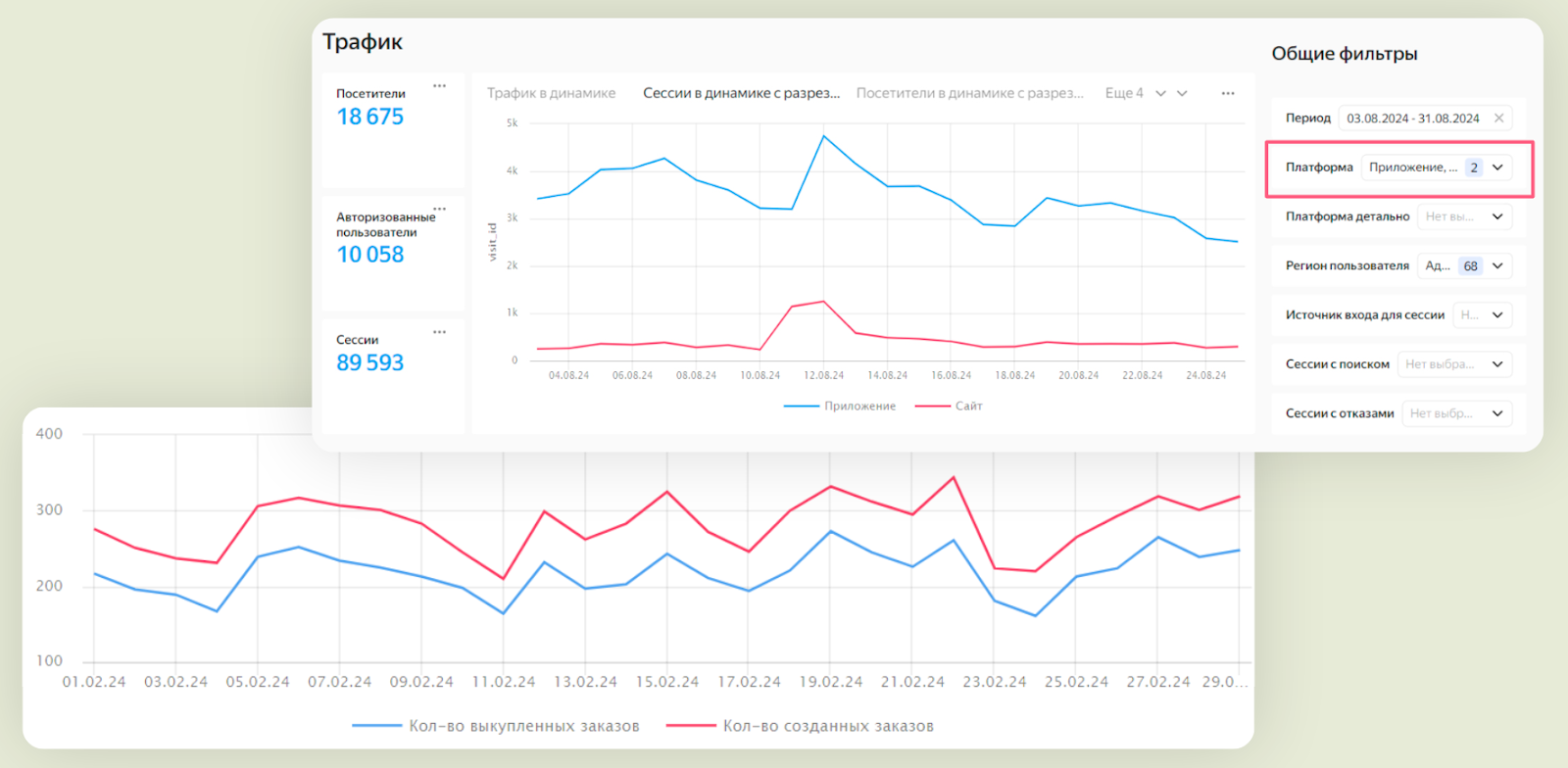1568x768 pixels.
Task: Clear the Период date range with X
Action: [1498, 119]
